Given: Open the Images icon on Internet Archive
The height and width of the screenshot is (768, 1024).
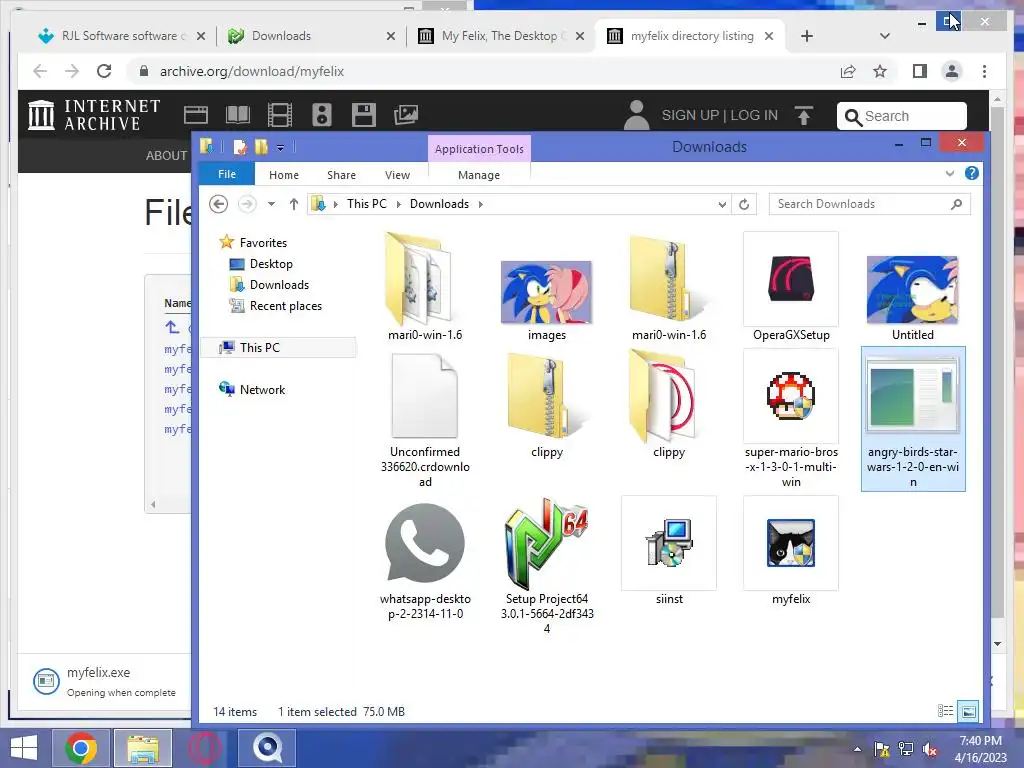Looking at the screenshot, I should click(x=406, y=116).
